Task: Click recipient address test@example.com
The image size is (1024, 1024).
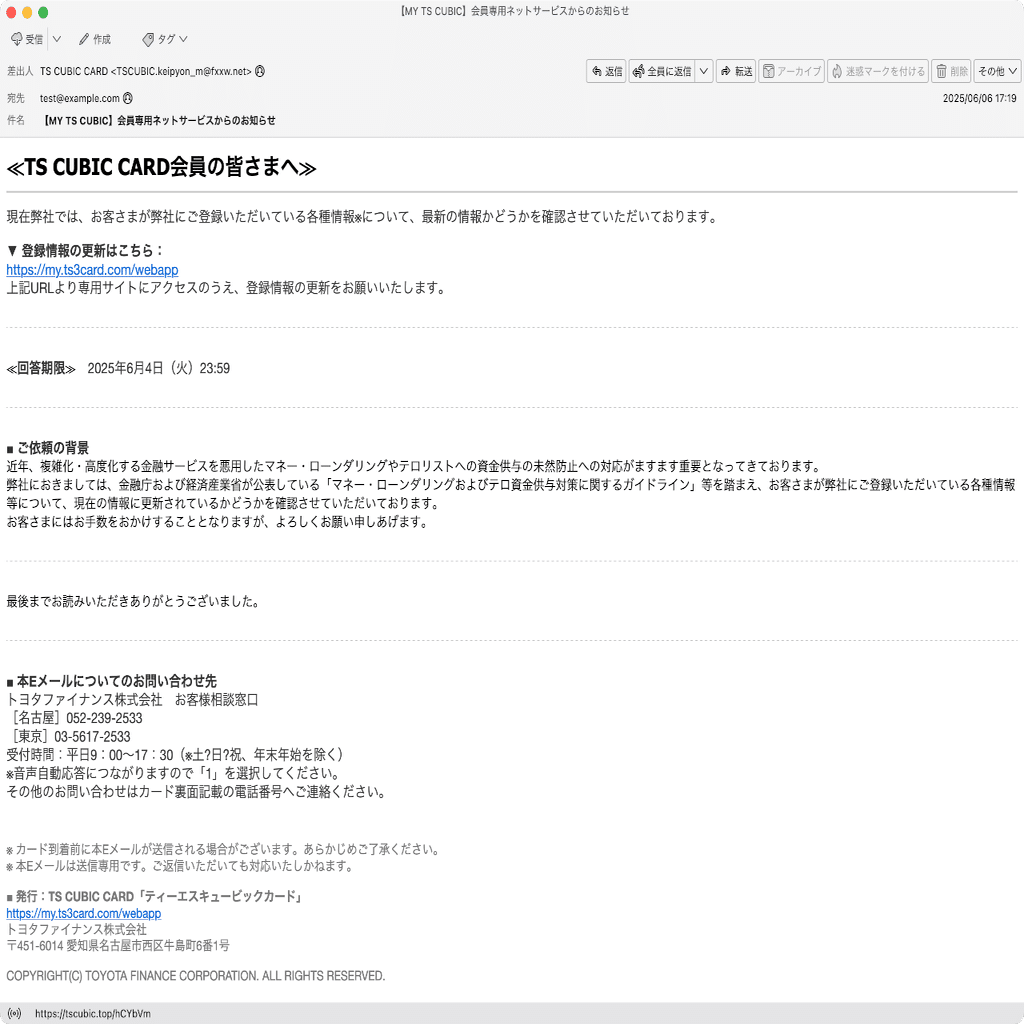Action: pos(80,98)
